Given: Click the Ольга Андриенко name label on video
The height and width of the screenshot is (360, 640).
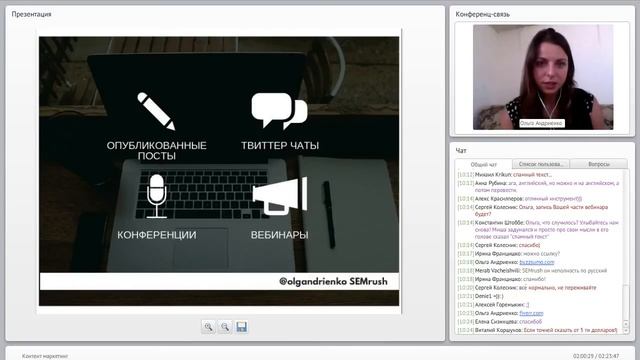Looking at the screenshot, I should click(541, 123).
